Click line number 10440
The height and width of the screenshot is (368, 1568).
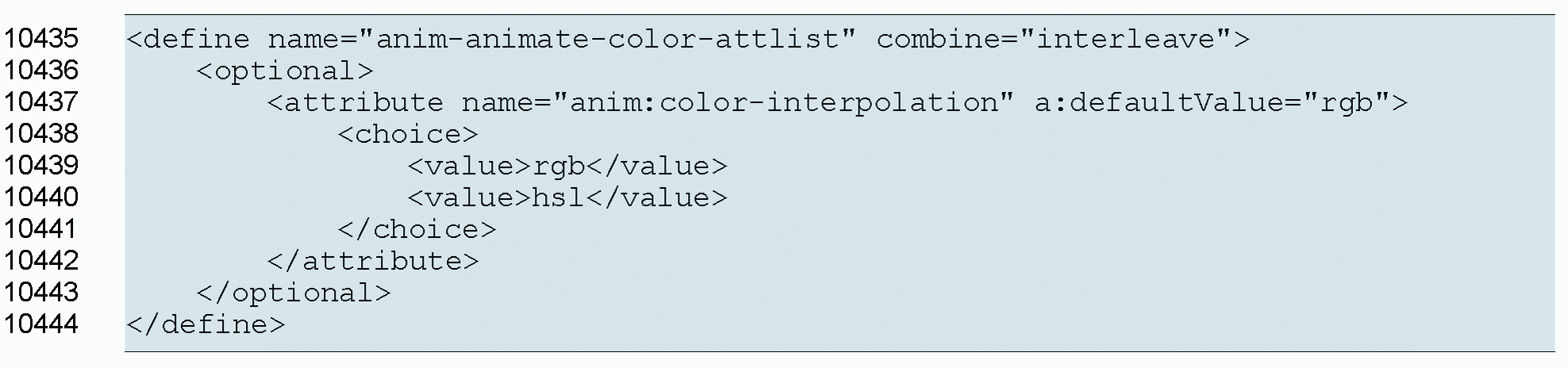point(41,197)
